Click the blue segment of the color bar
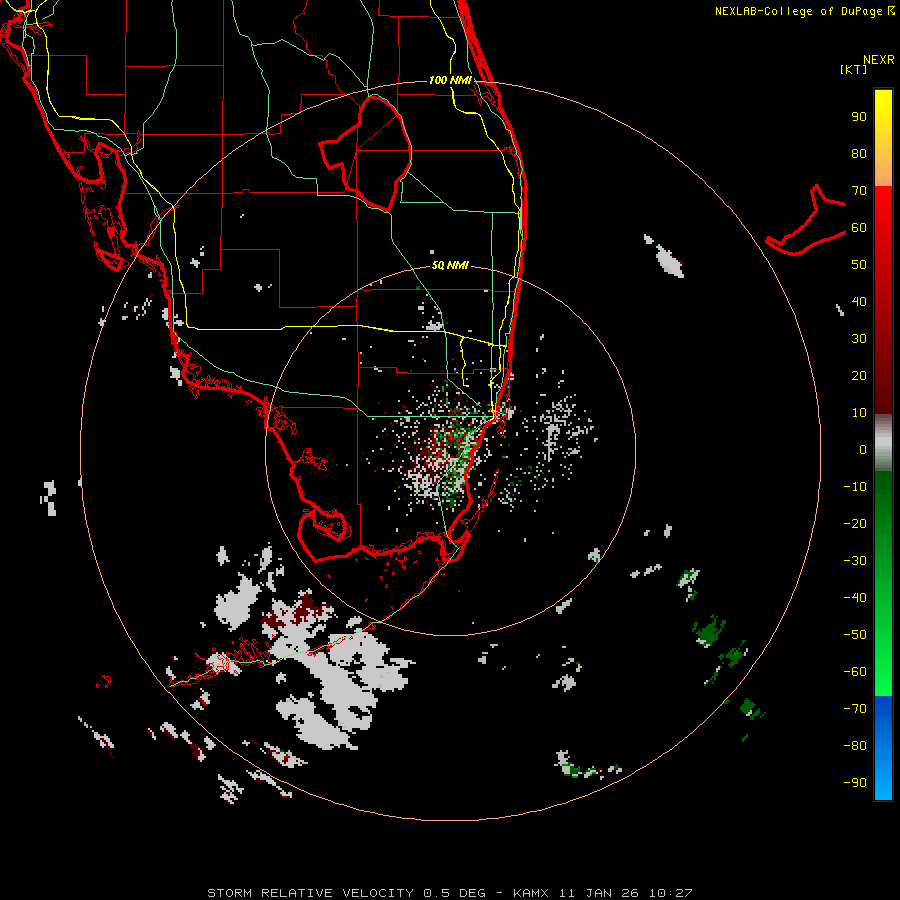The width and height of the screenshot is (900, 900). click(x=883, y=748)
